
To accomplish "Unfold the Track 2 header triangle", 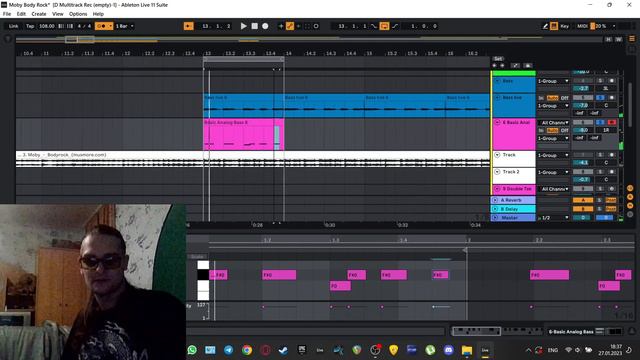I will 498,172.
